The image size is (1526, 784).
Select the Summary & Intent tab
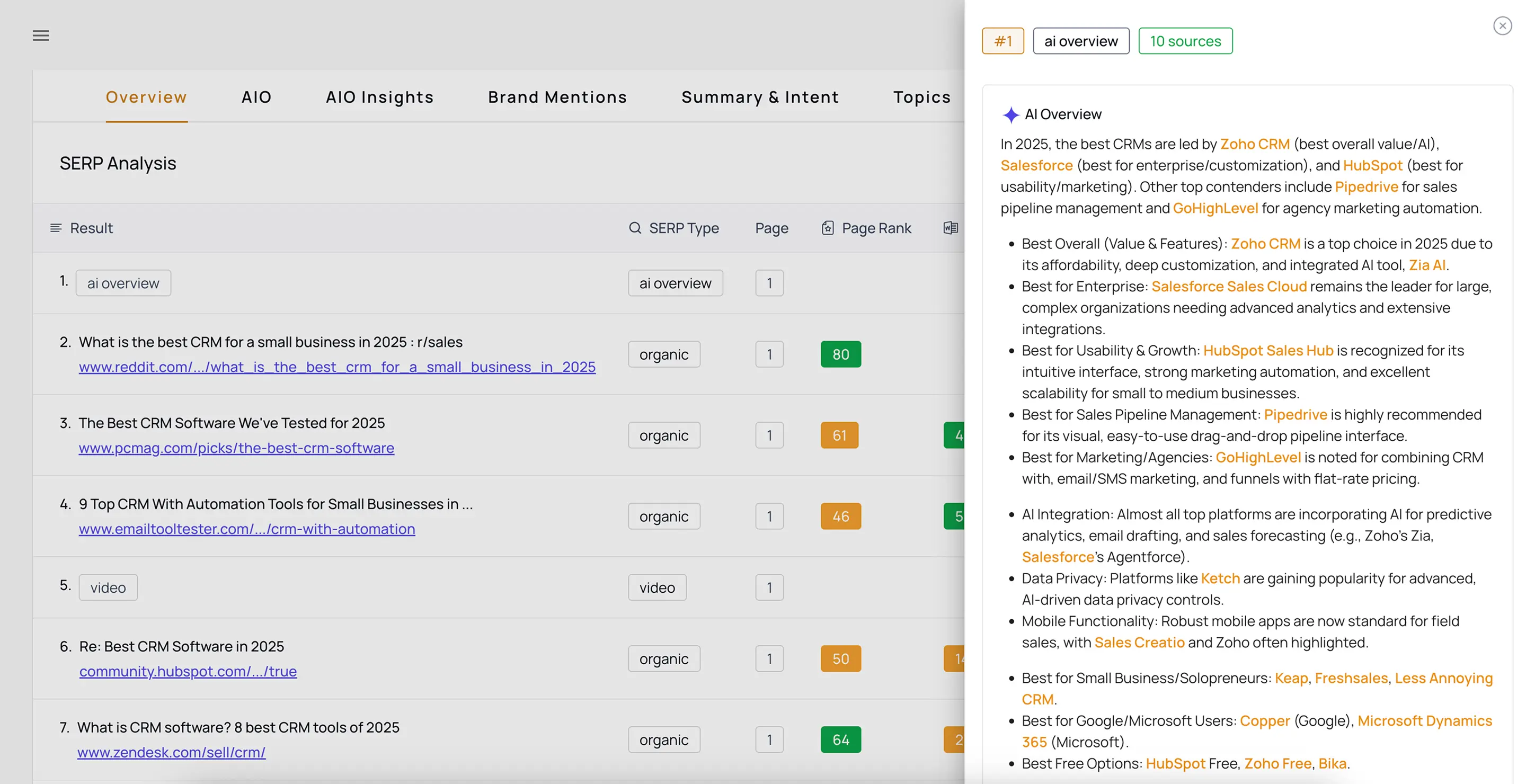(760, 97)
